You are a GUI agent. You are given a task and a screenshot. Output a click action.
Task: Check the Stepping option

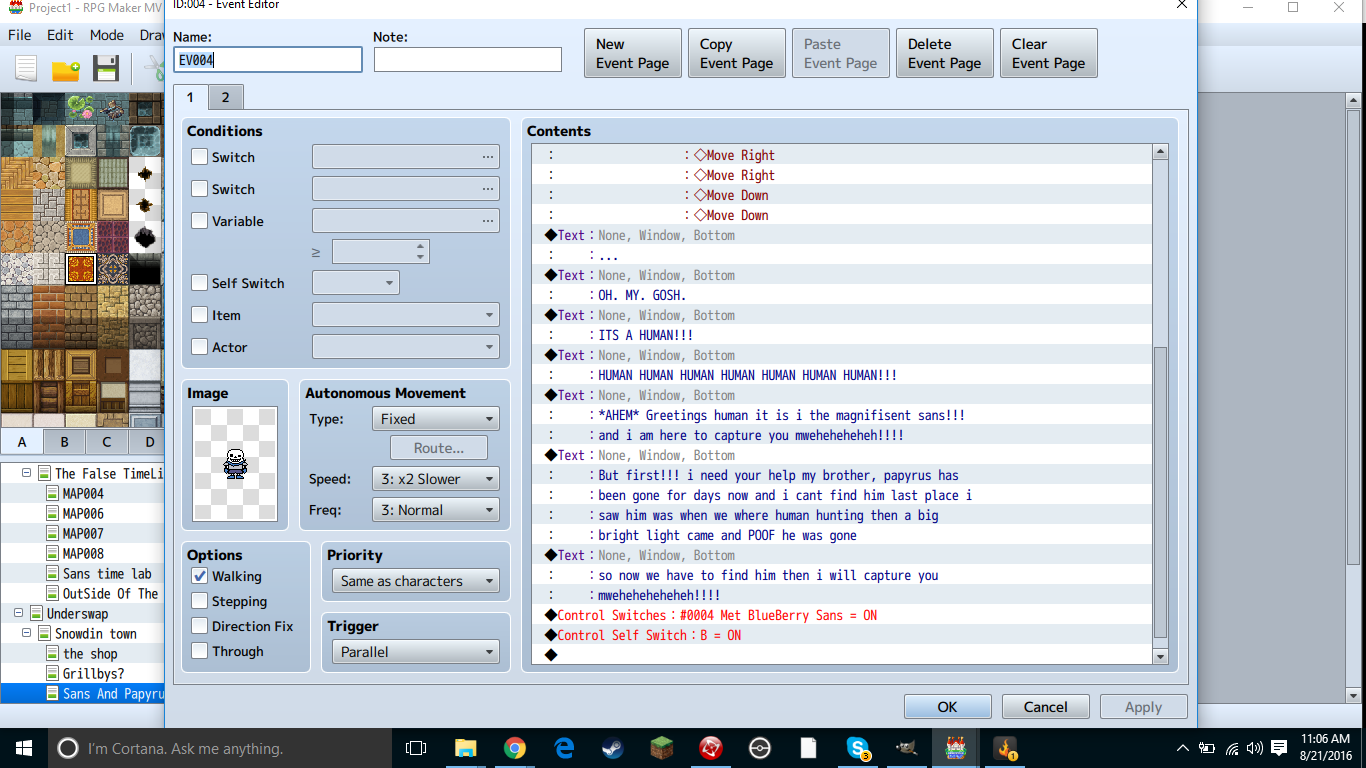click(x=199, y=601)
